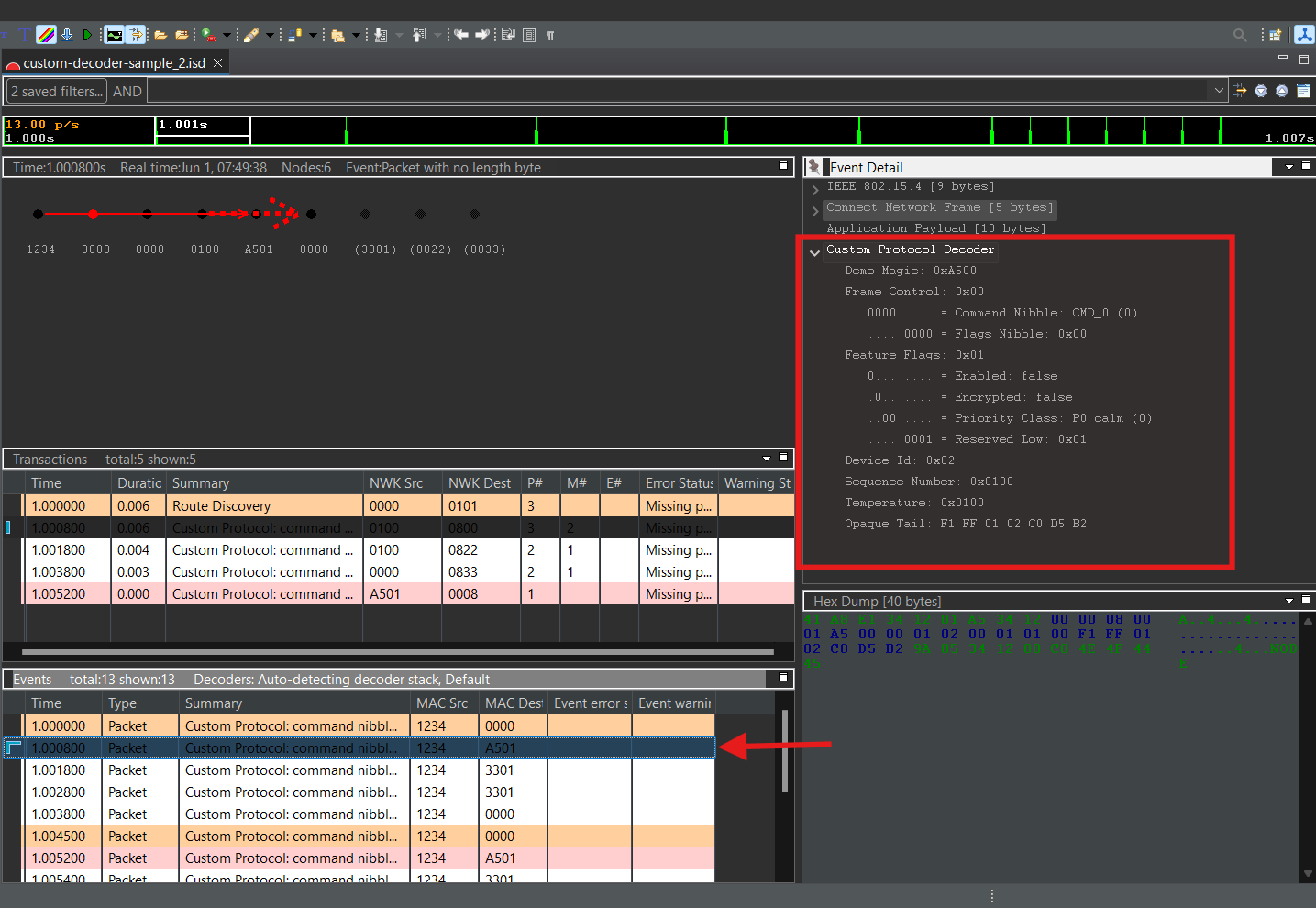
Task: Click the forward navigation arrow icon
Action: pos(482,35)
